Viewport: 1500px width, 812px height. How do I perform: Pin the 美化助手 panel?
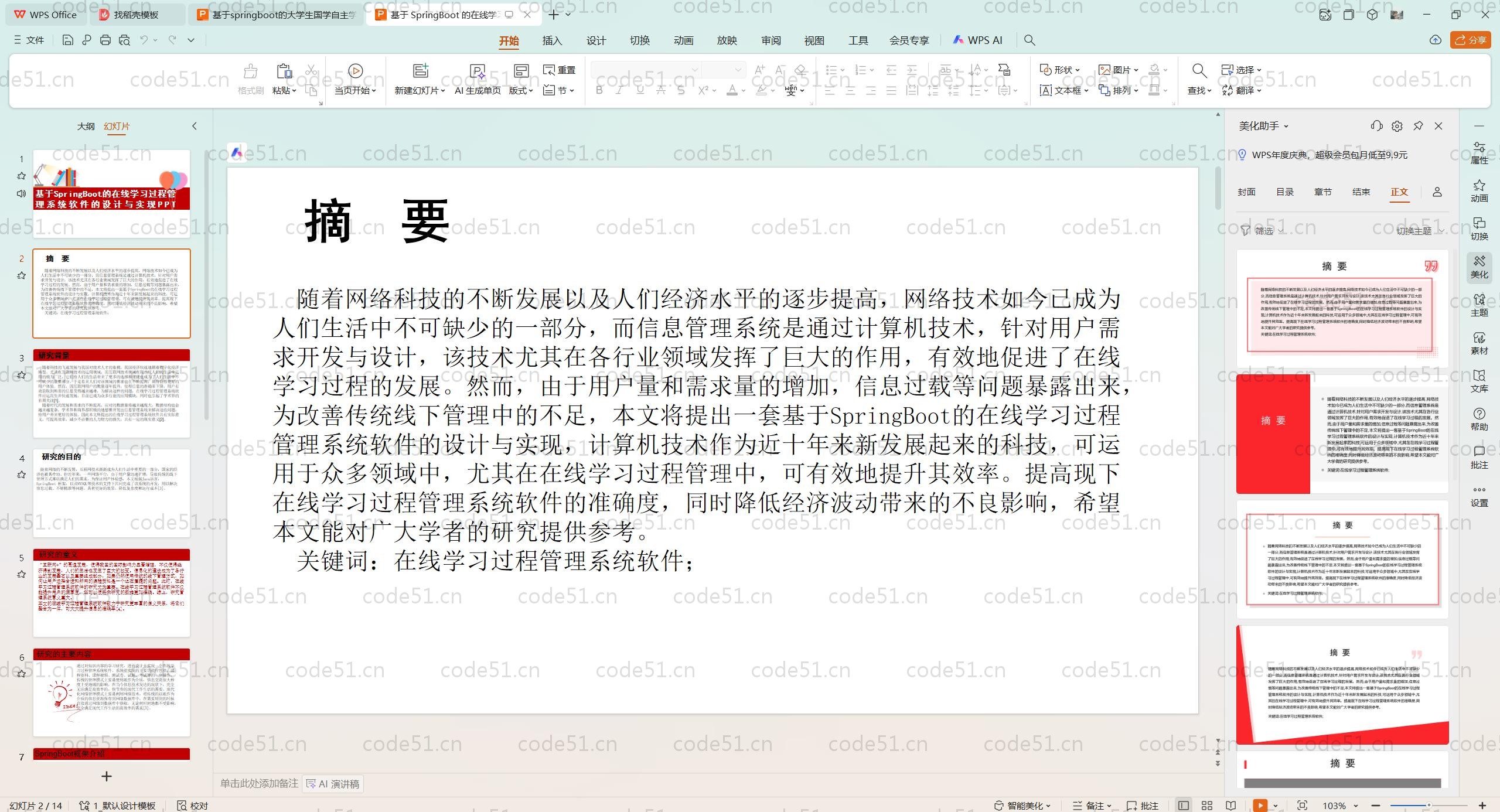[1418, 126]
